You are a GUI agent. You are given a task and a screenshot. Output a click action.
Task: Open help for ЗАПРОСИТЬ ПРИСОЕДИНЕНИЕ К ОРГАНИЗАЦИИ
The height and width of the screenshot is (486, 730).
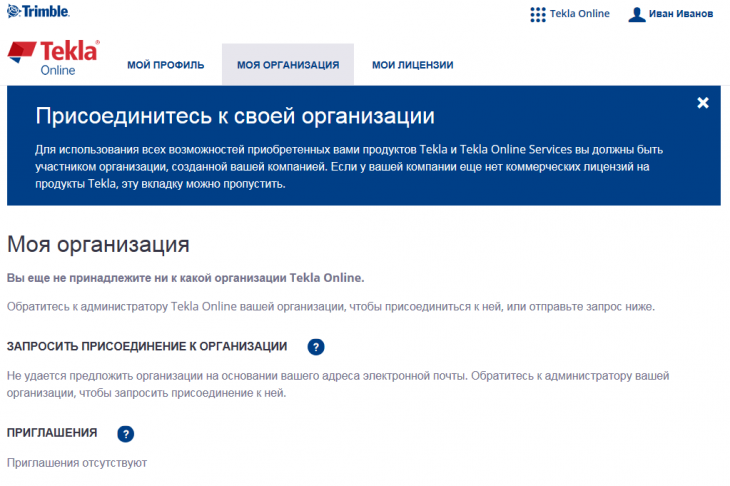[x=316, y=347]
